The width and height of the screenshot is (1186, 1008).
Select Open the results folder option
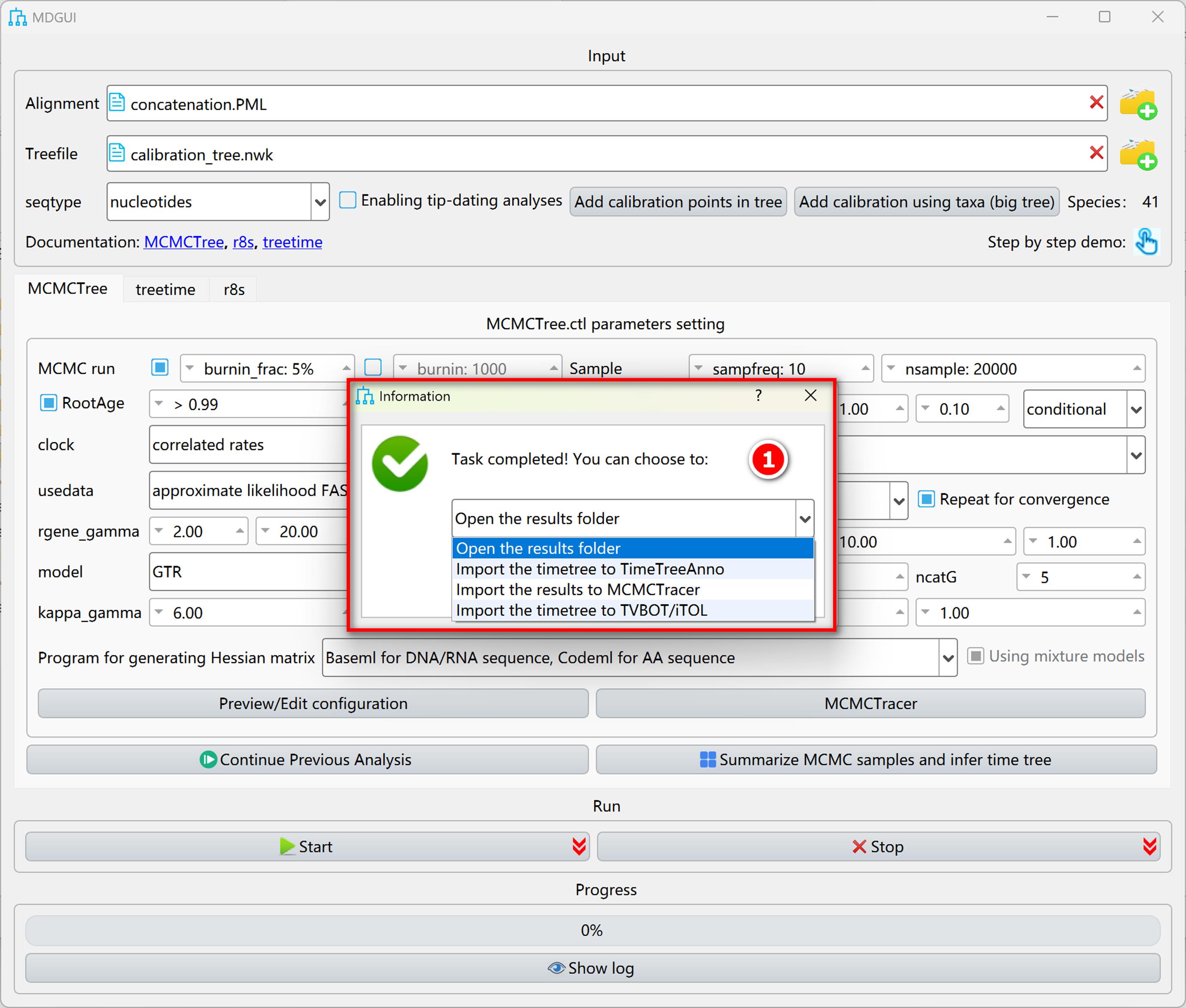[633, 548]
